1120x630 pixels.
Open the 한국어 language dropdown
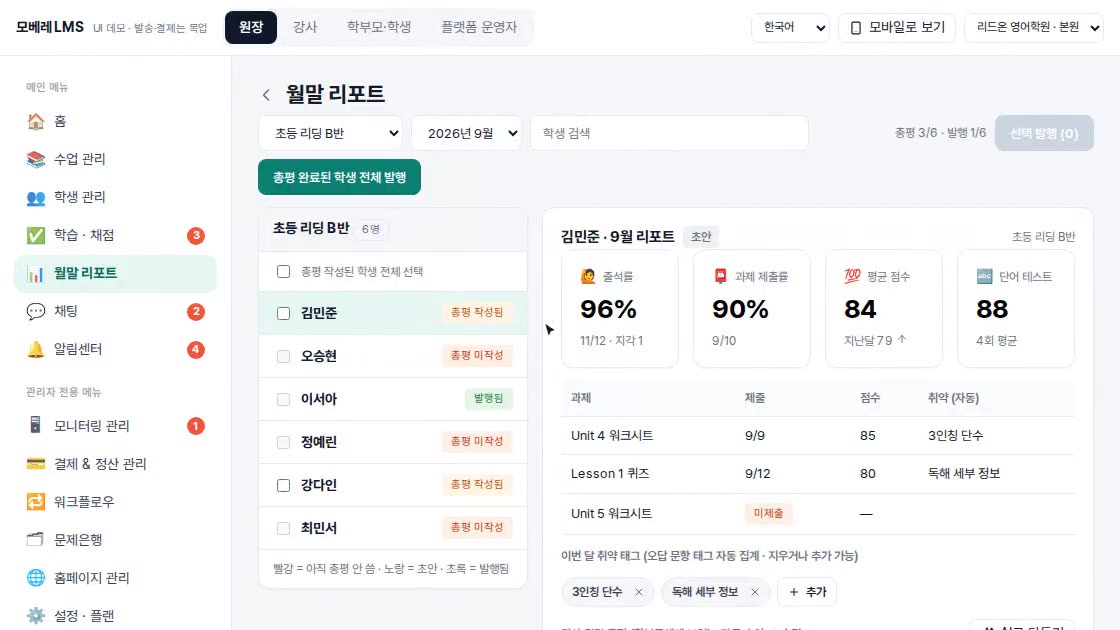[x=790, y=28]
